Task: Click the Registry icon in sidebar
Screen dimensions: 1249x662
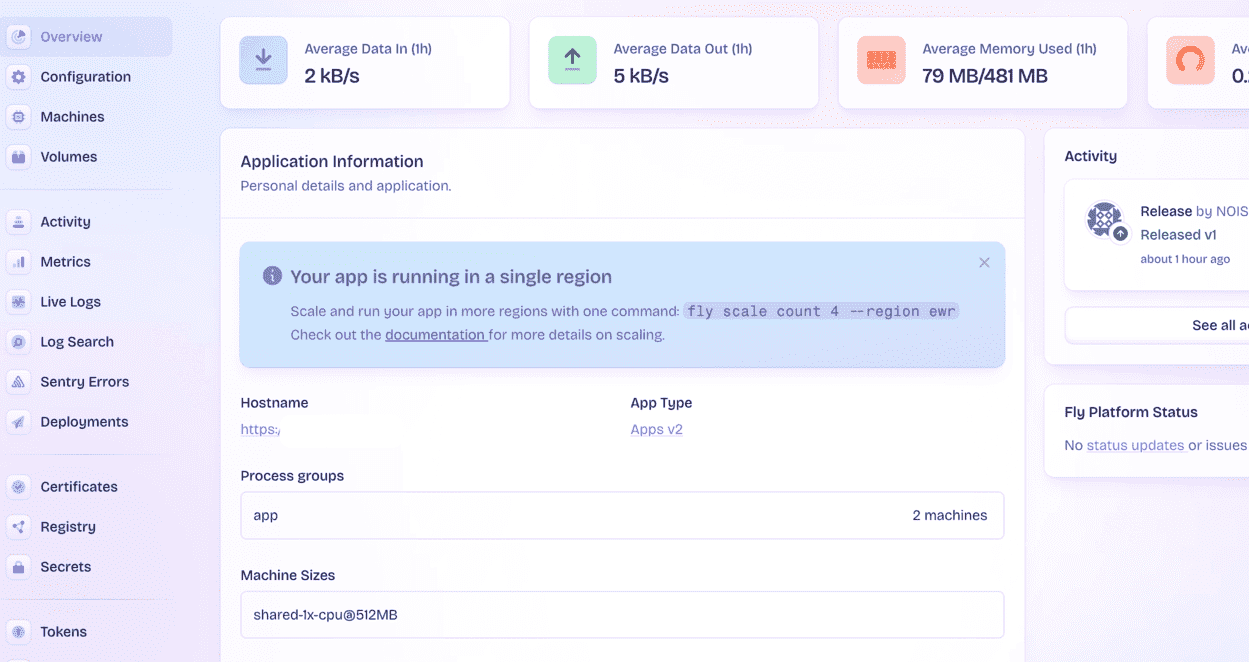Action: pos(18,527)
